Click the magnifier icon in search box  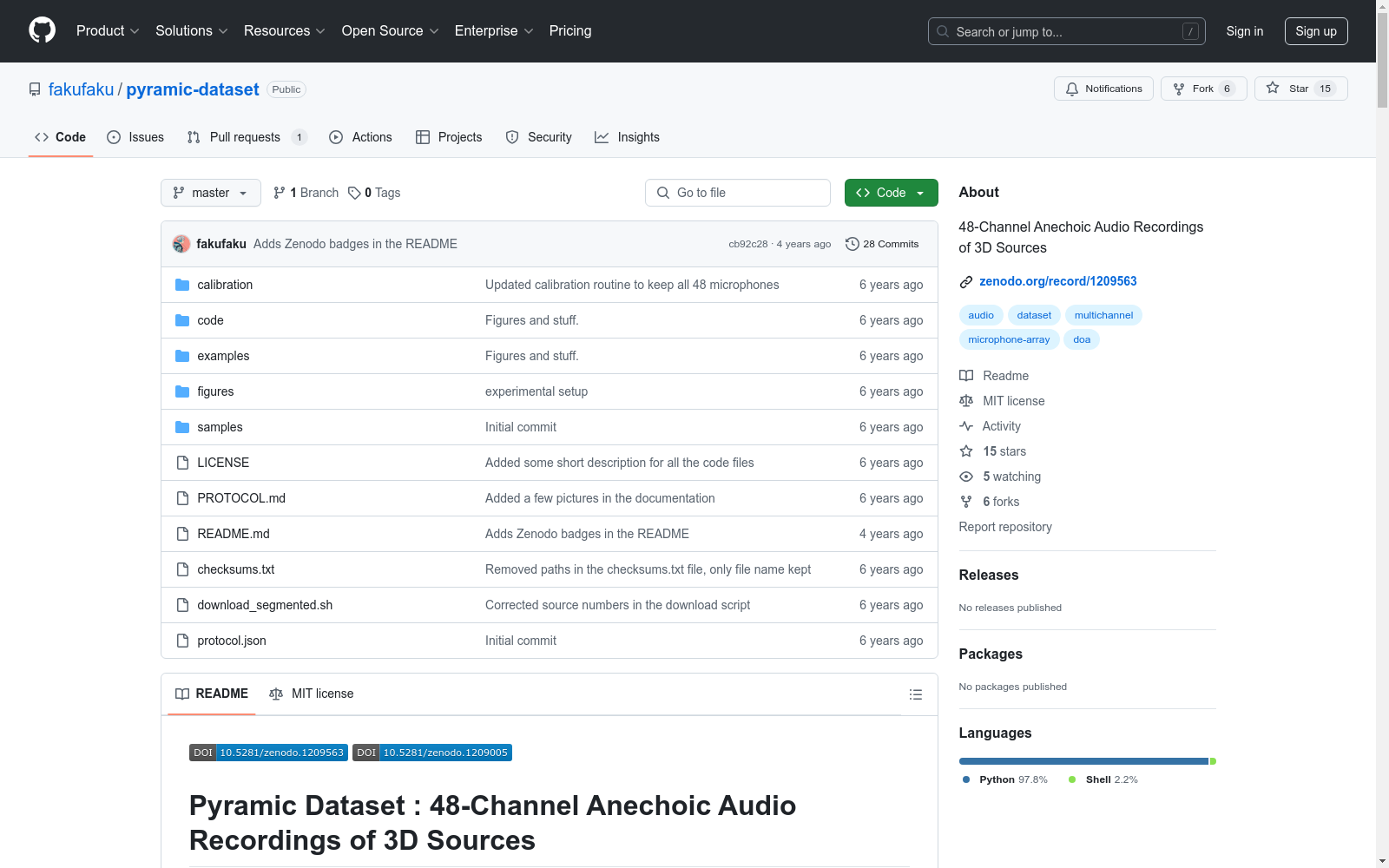click(x=943, y=31)
